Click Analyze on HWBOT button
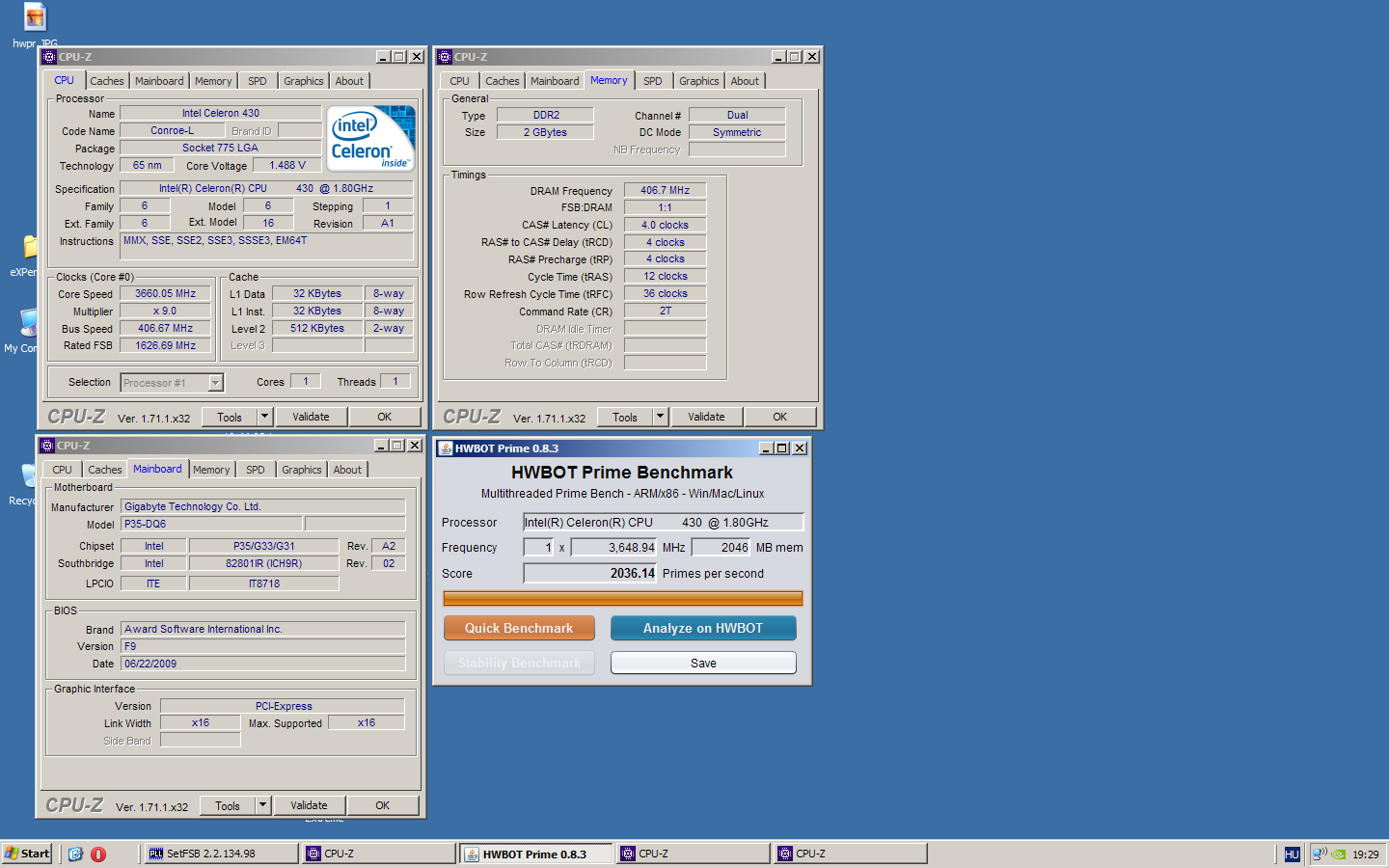Image resolution: width=1389 pixels, height=868 pixels. (703, 628)
